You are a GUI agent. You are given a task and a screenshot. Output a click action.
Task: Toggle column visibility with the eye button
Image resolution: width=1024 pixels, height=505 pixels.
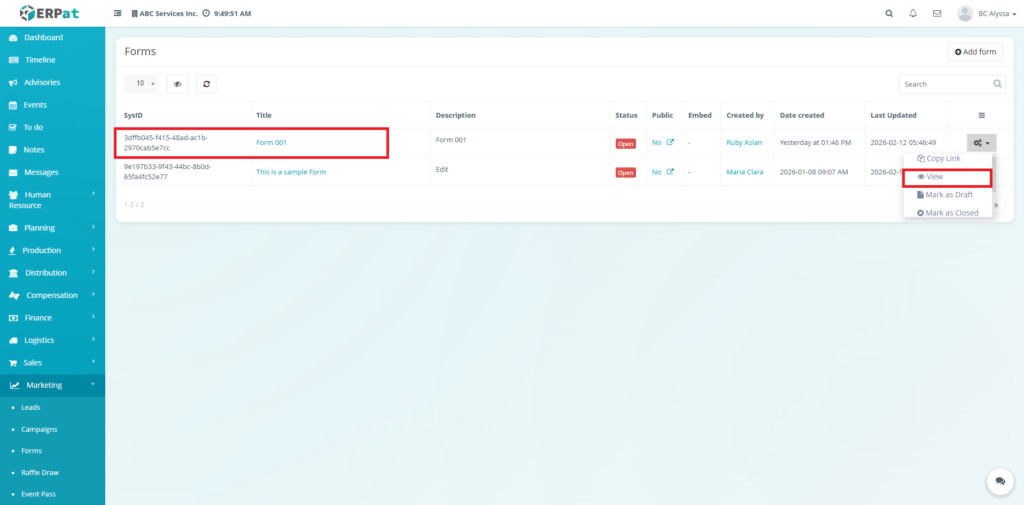(177, 84)
